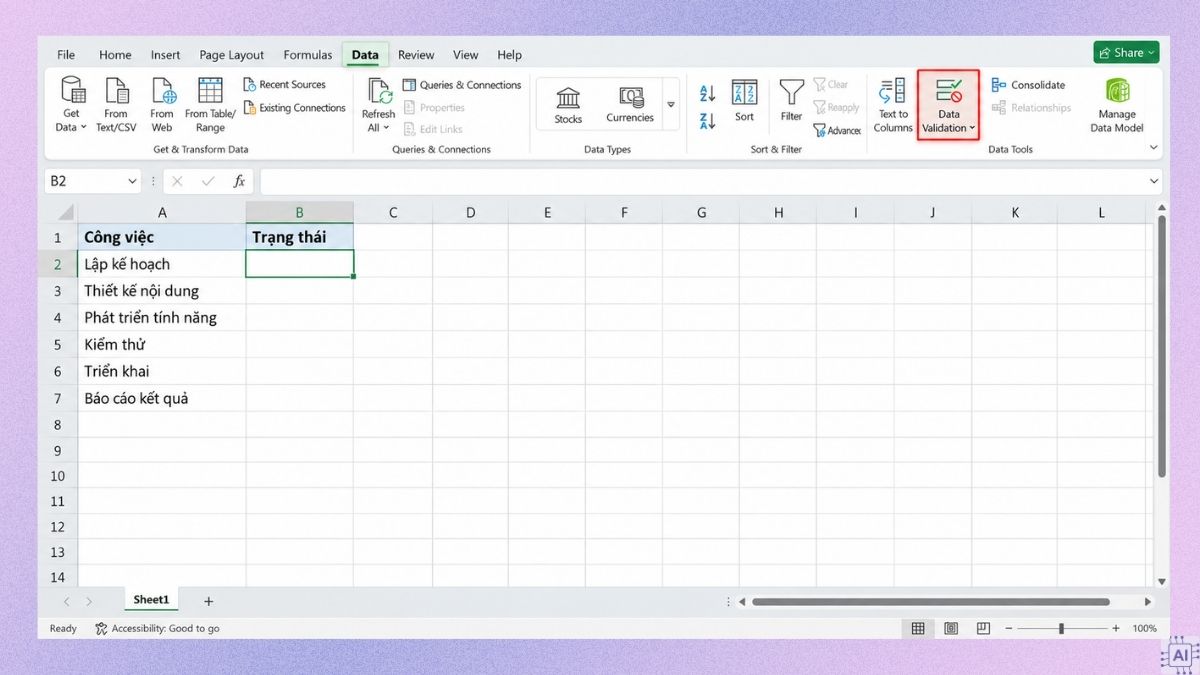This screenshot has width=1200, height=675.
Task: Switch to Page Layout view in status bar
Action: pos(951,628)
